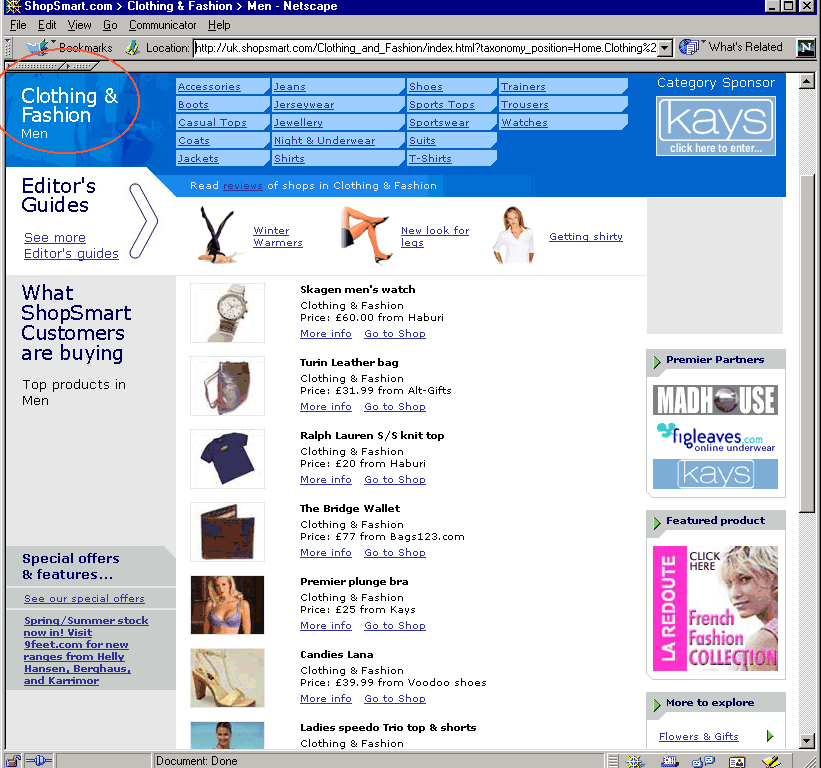Collapse the second shorter toolbar tab handle
This screenshot has height=768, width=821.
coord(80,66)
